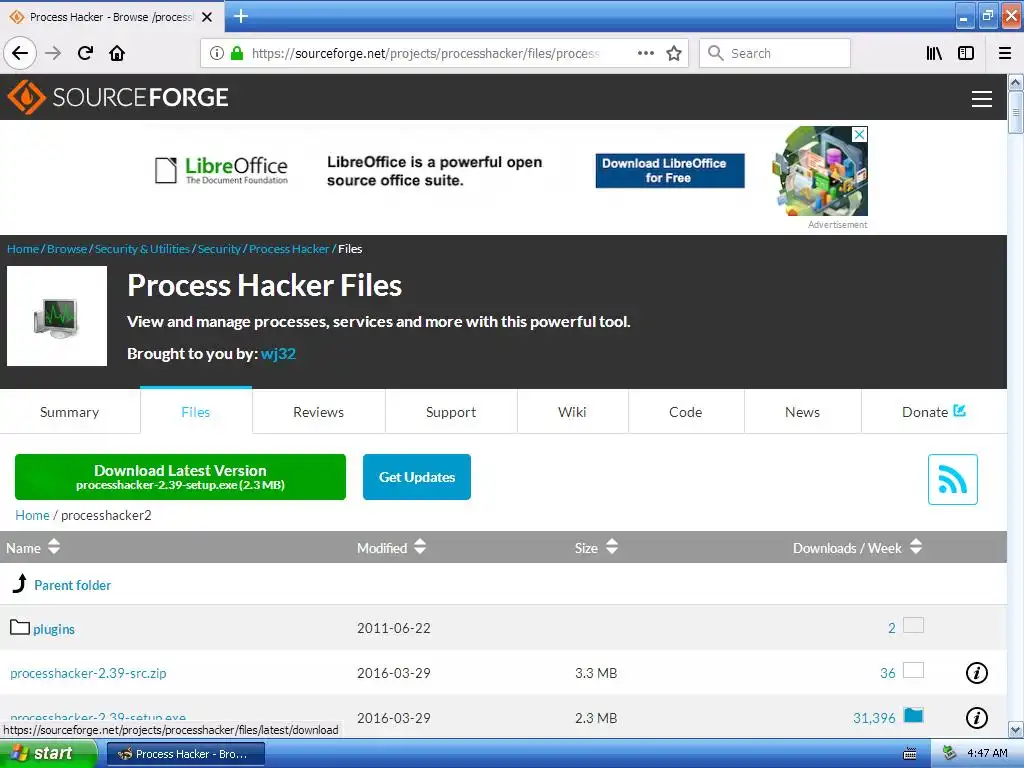The height and width of the screenshot is (768, 1024).
Task: Open the SourceForge site hamburger menu
Action: [x=982, y=99]
